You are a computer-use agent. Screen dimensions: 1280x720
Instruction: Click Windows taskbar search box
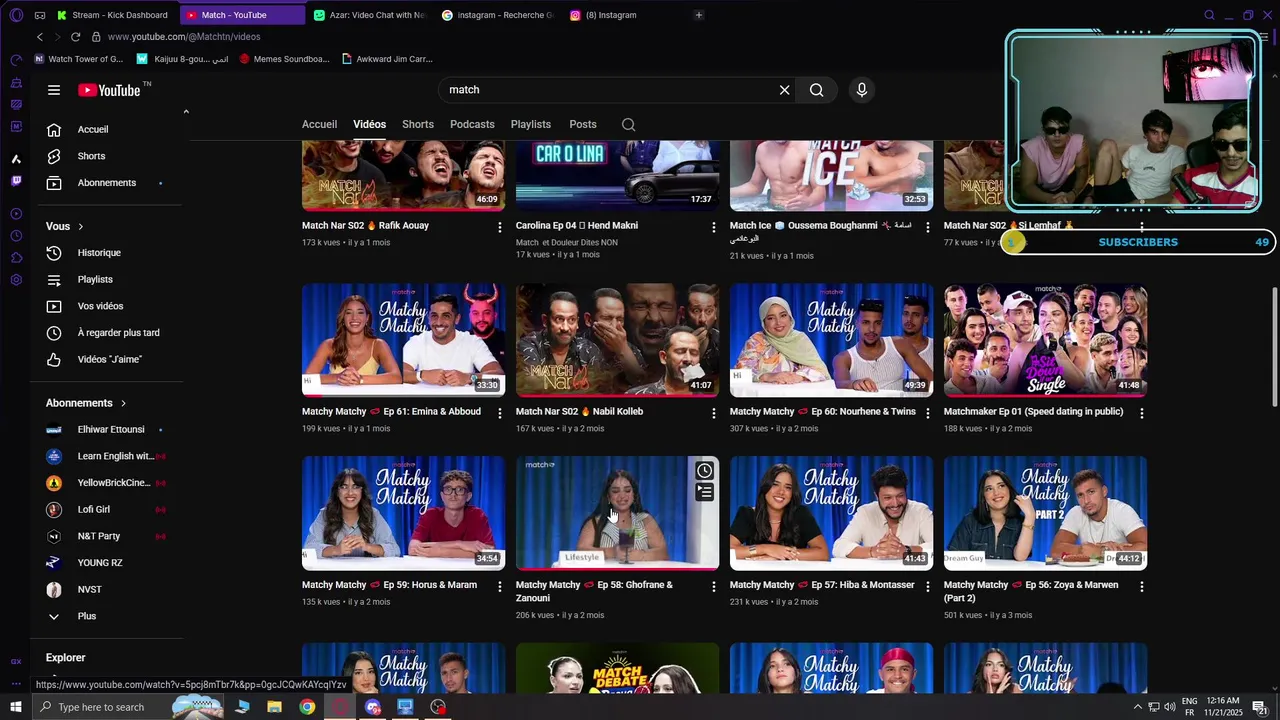tap(130, 707)
